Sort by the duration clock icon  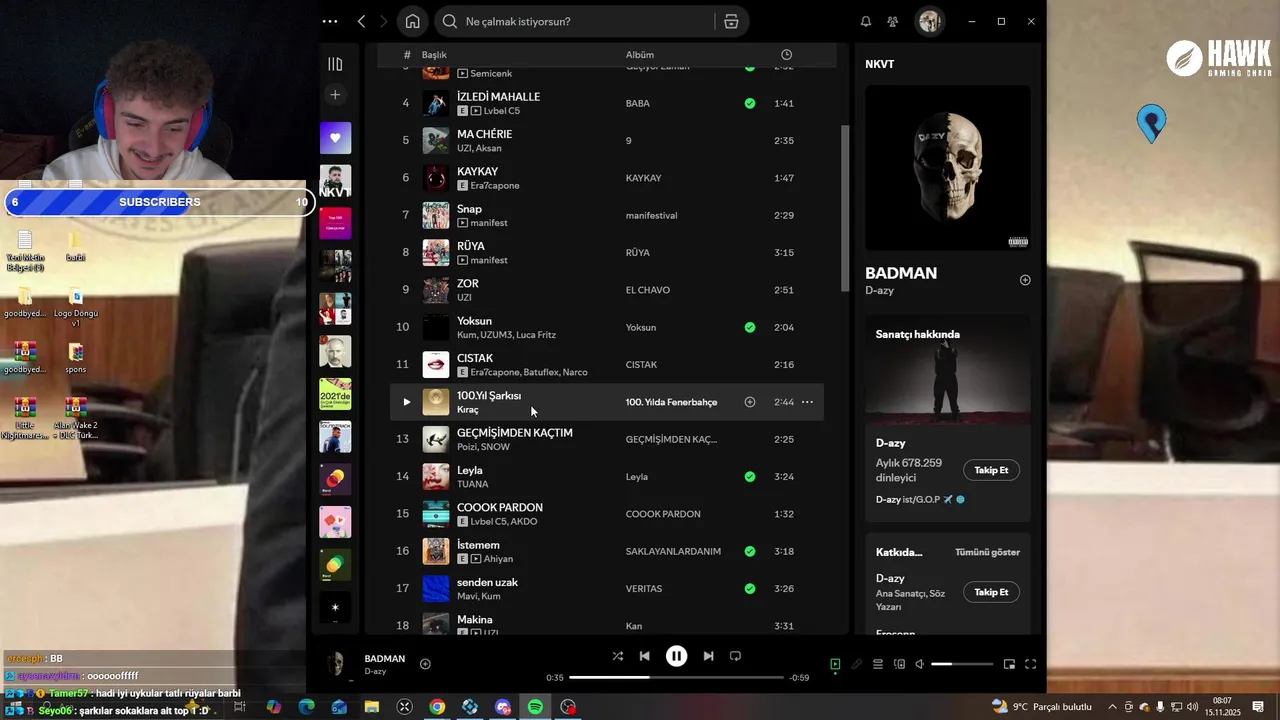tap(786, 55)
